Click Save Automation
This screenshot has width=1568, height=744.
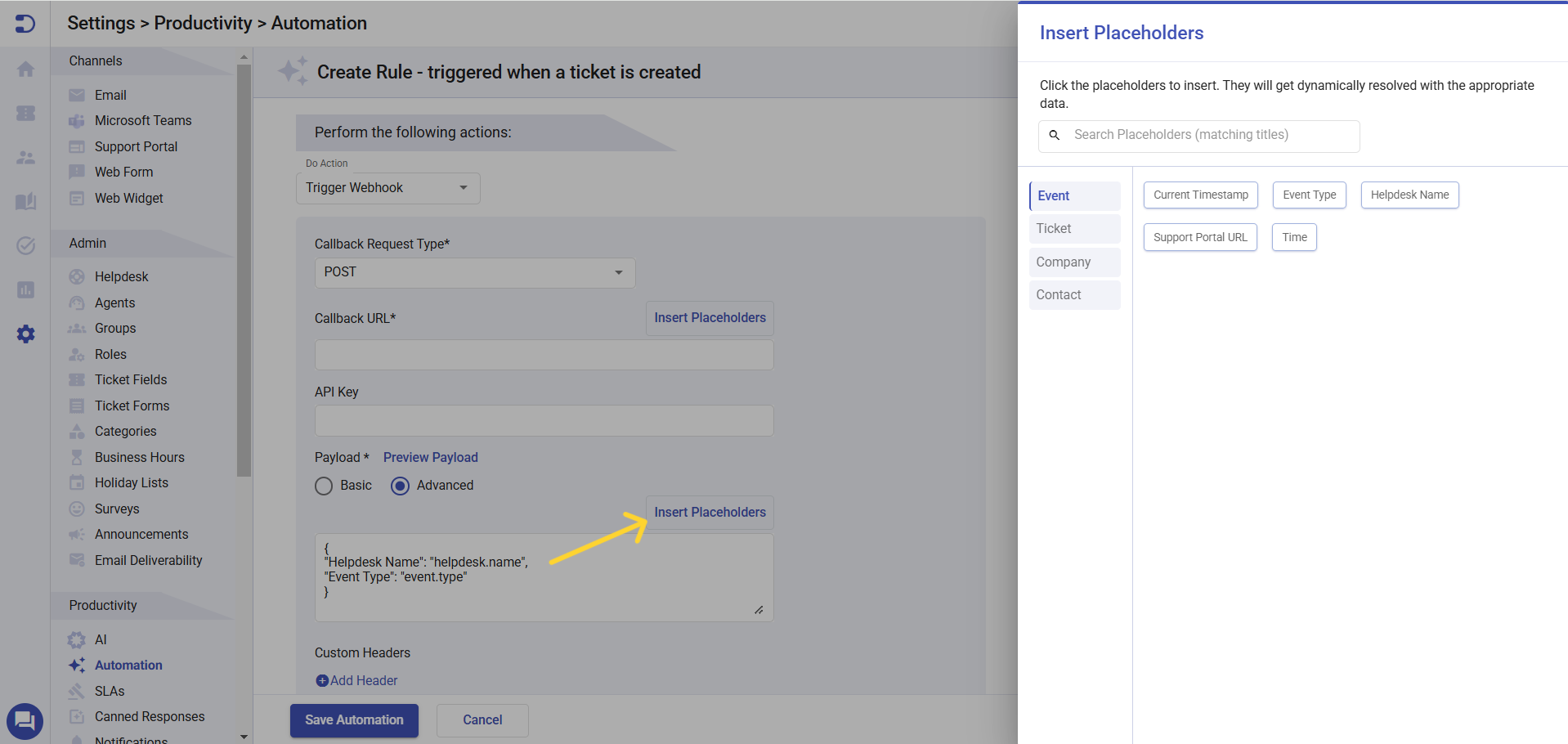pyautogui.click(x=353, y=720)
